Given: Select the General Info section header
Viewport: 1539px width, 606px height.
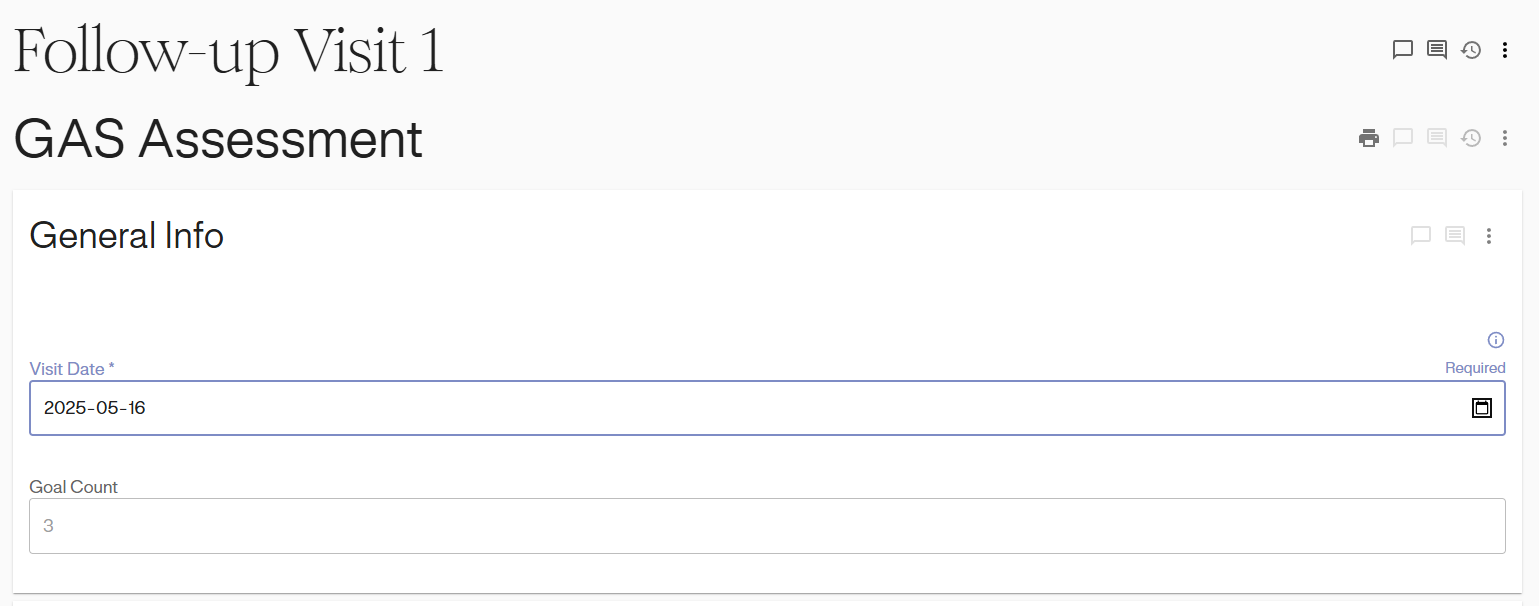Looking at the screenshot, I should (x=127, y=236).
